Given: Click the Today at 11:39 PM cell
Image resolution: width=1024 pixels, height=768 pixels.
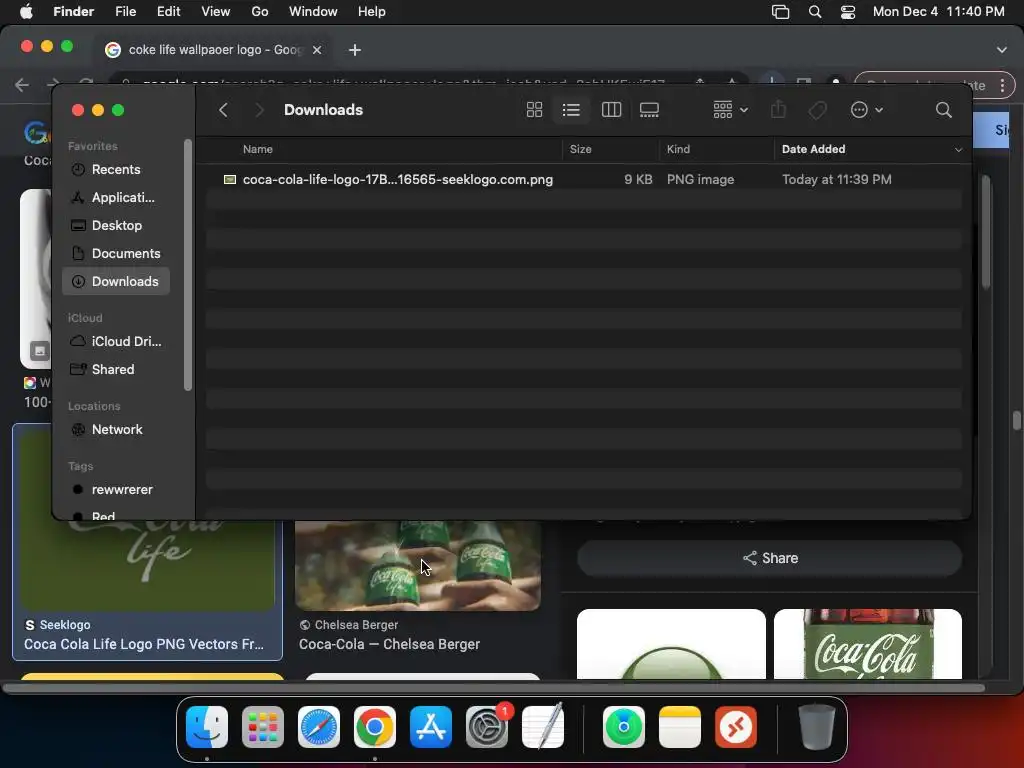Looking at the screenshot, I should pyautogui.click(x=837, y=180).
